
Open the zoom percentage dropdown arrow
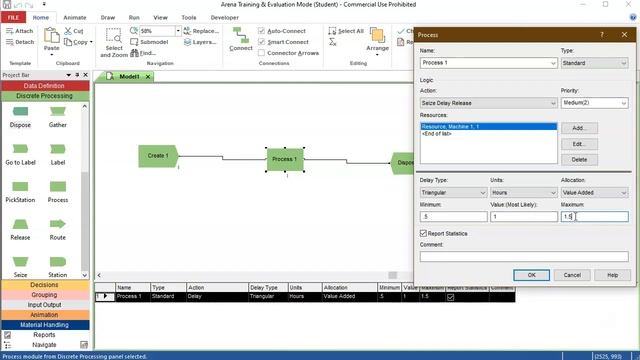pos(178,31)
